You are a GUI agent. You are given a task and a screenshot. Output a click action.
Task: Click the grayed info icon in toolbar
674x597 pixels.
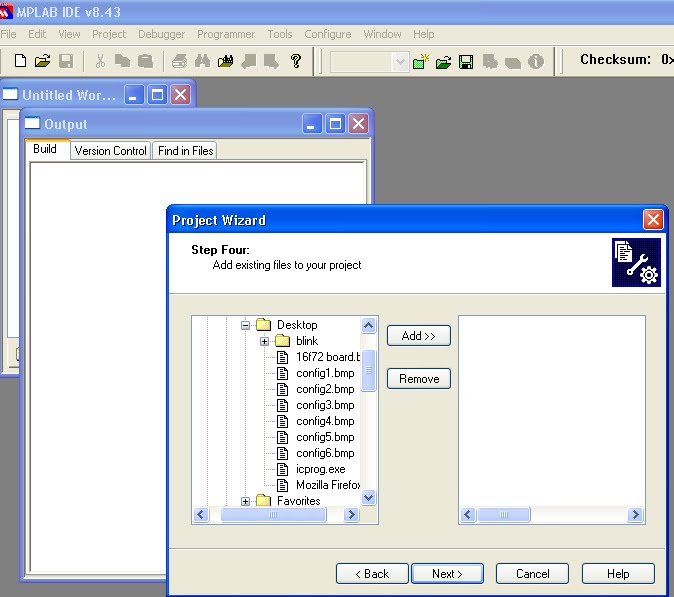[536, 62]
